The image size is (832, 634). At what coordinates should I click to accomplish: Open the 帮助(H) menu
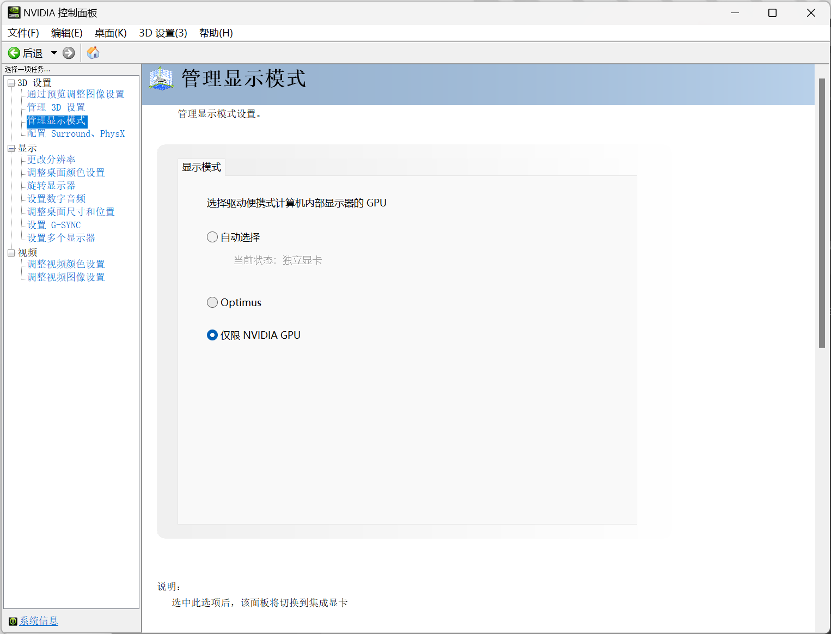click(216, 33)
